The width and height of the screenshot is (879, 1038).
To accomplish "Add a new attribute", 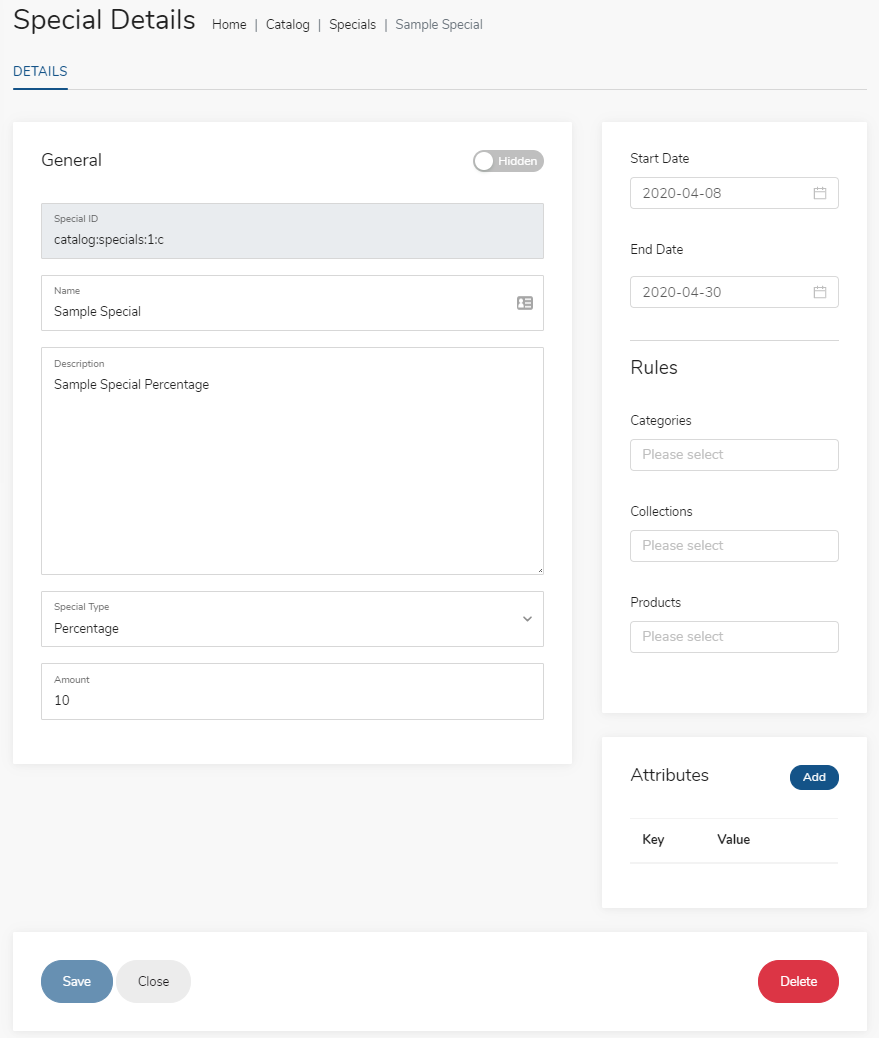I will 814,777.
